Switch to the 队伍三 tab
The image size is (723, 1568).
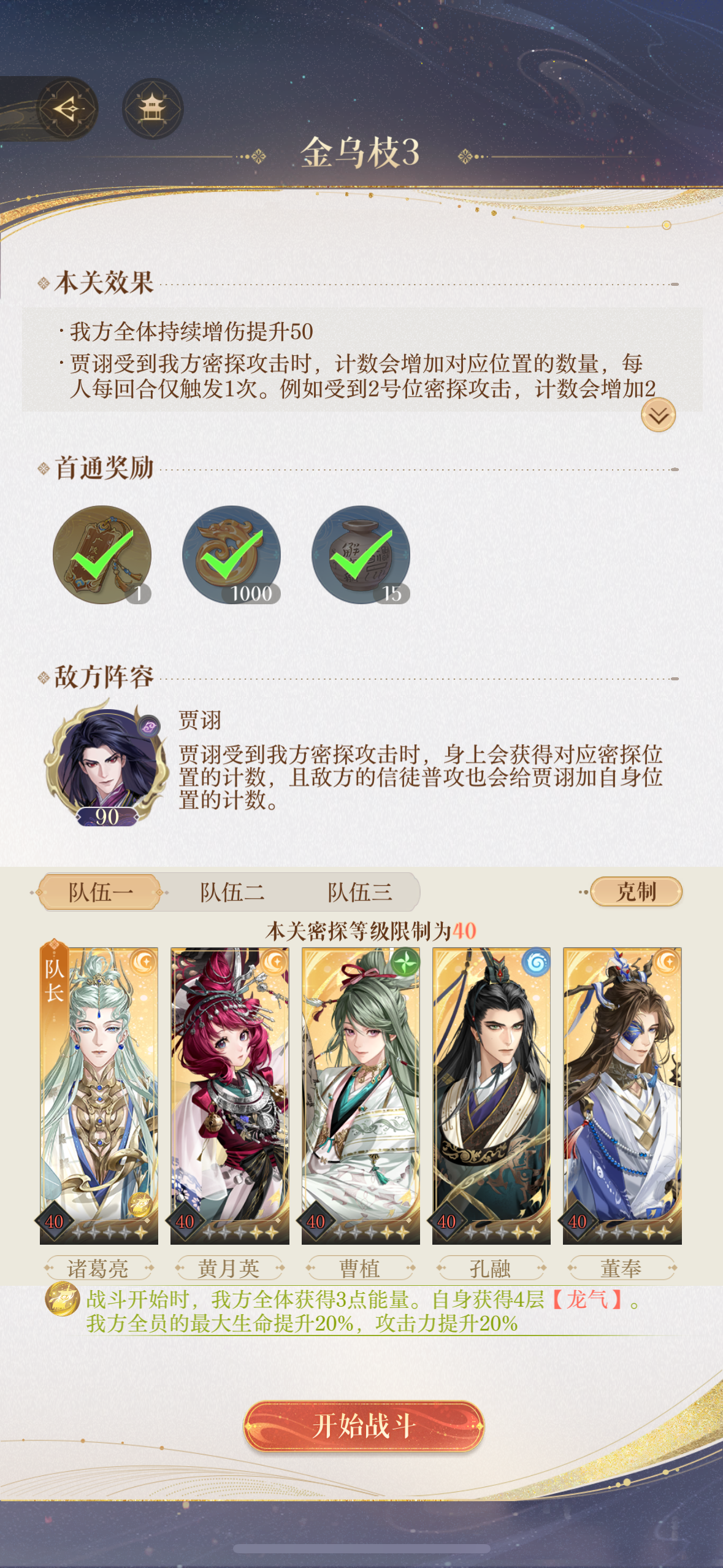pos(360,892)
